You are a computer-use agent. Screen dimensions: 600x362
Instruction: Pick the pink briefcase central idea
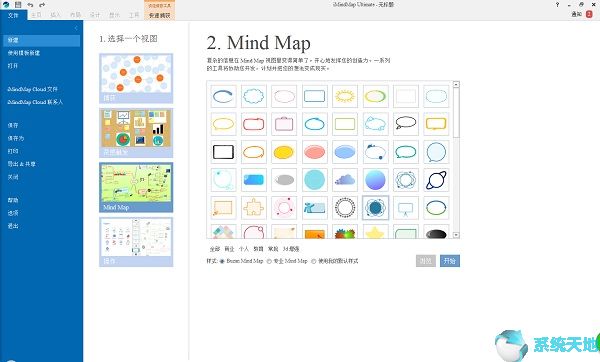pos(284,124)
